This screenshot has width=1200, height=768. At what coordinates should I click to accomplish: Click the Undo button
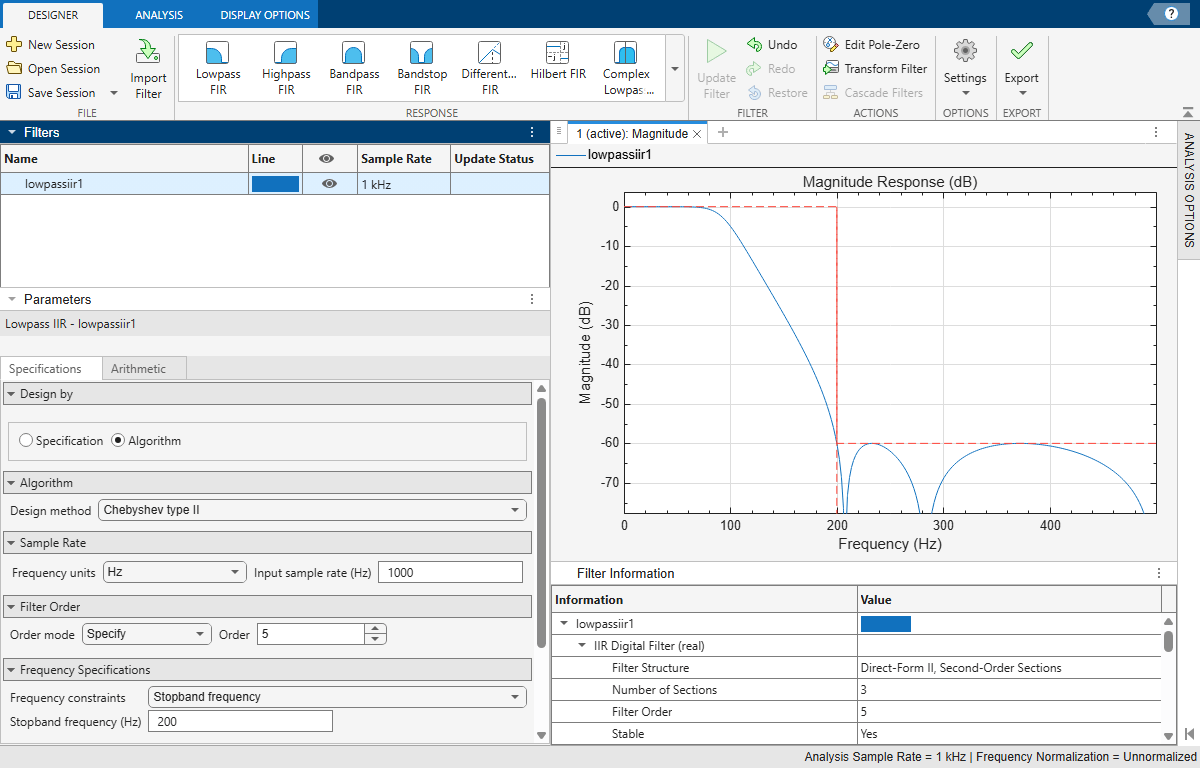(772, 45)
